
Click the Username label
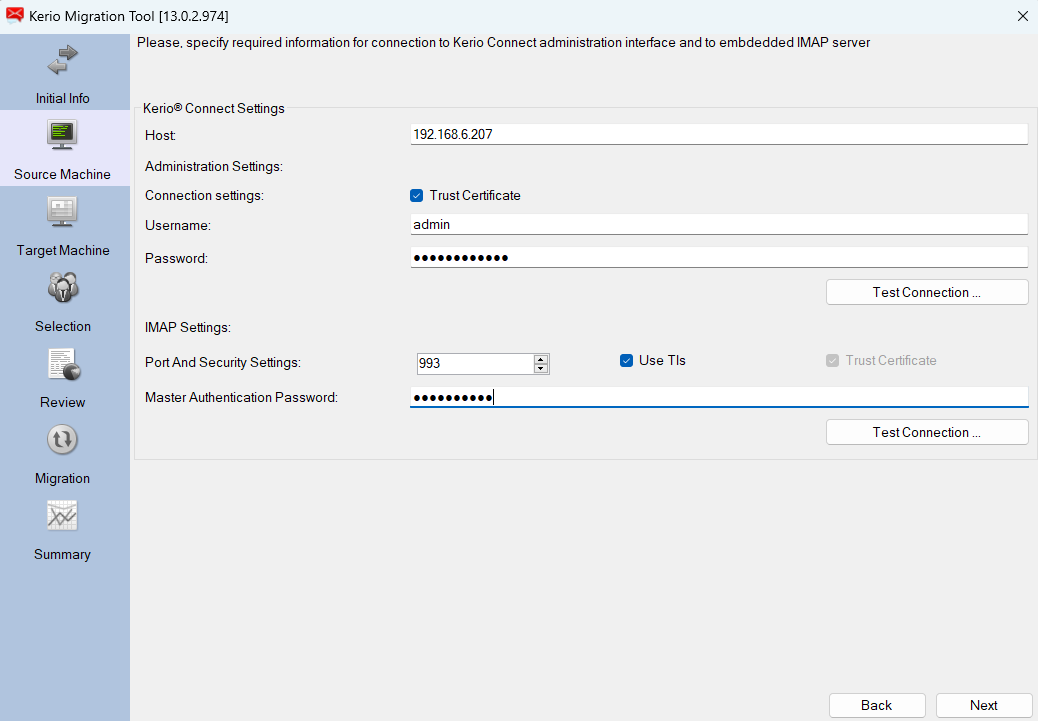(x=178, y=225)
